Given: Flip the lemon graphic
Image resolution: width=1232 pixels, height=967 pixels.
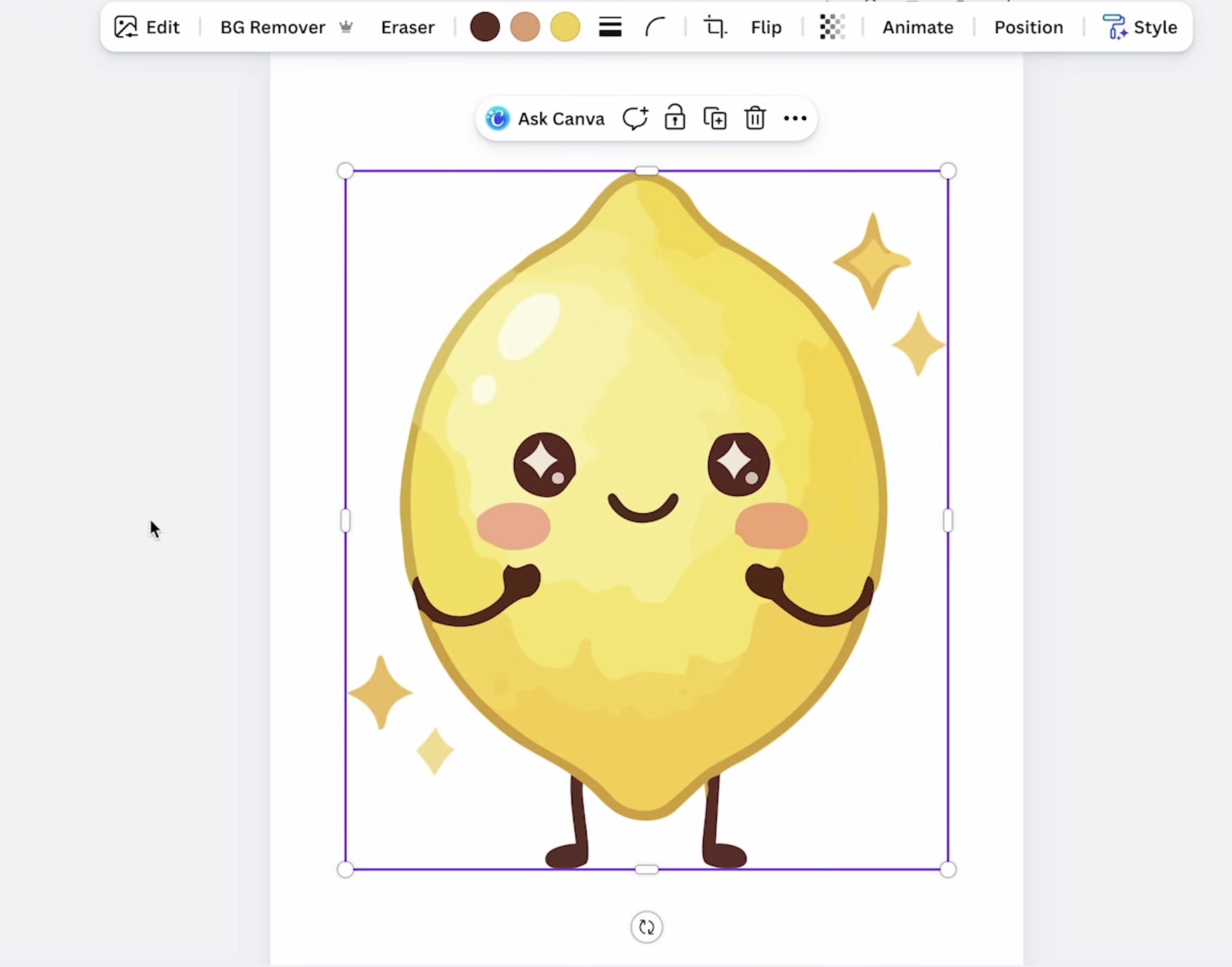Looking at the screenshot, I should coord(765,27).
